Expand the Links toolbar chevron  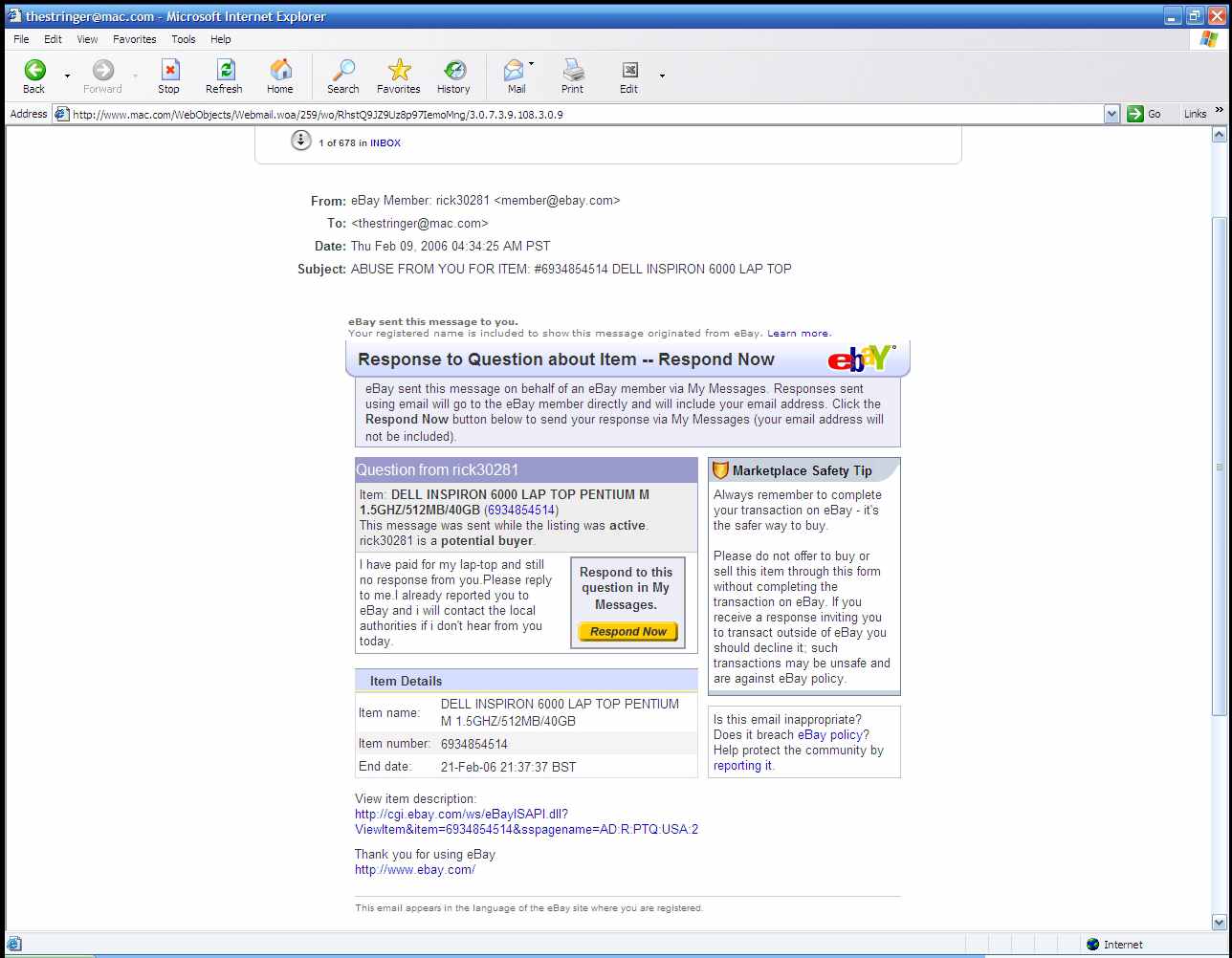1220,111
